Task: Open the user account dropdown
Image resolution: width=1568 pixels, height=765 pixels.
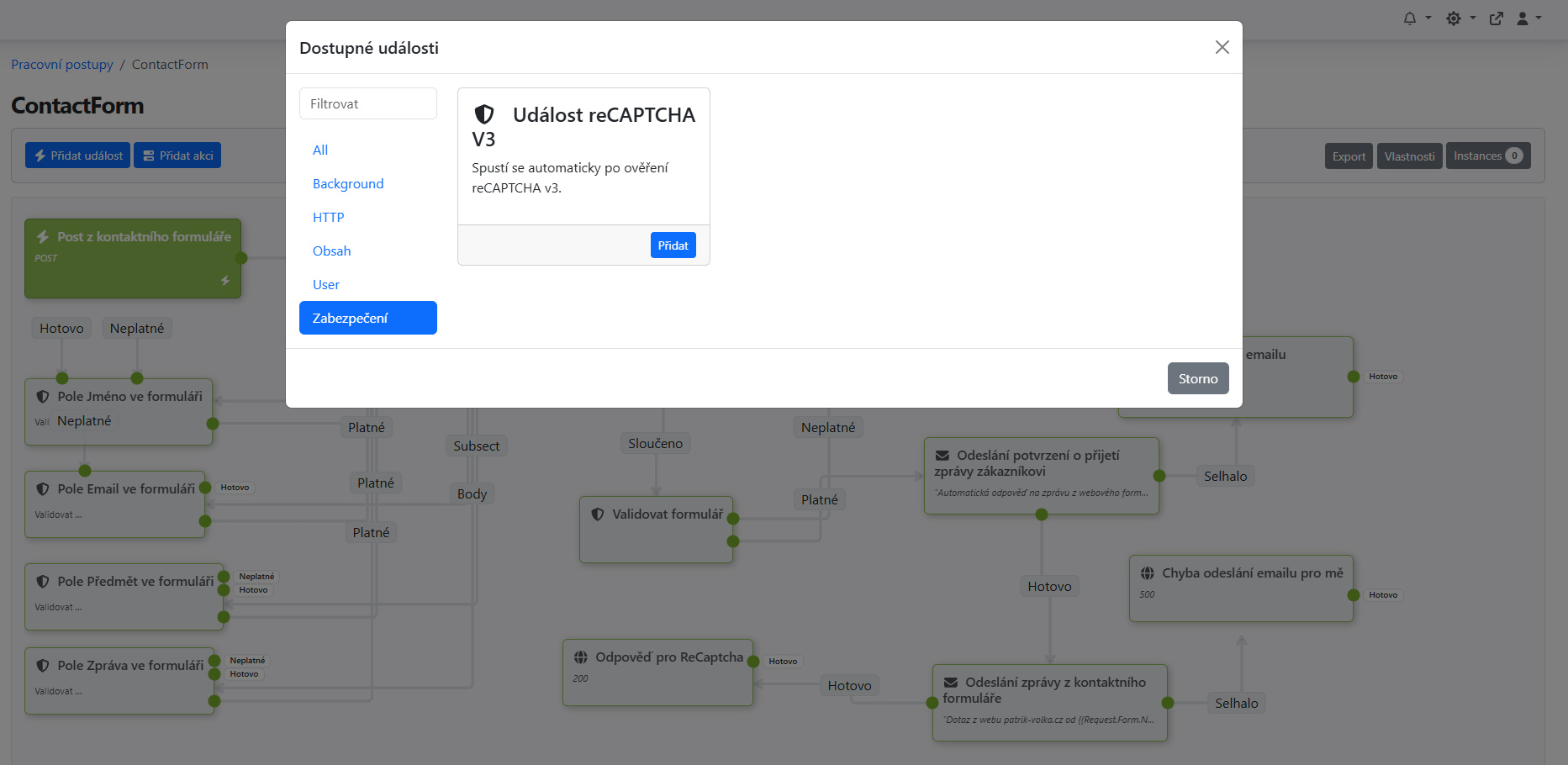Action: [x=1528, y=18]
